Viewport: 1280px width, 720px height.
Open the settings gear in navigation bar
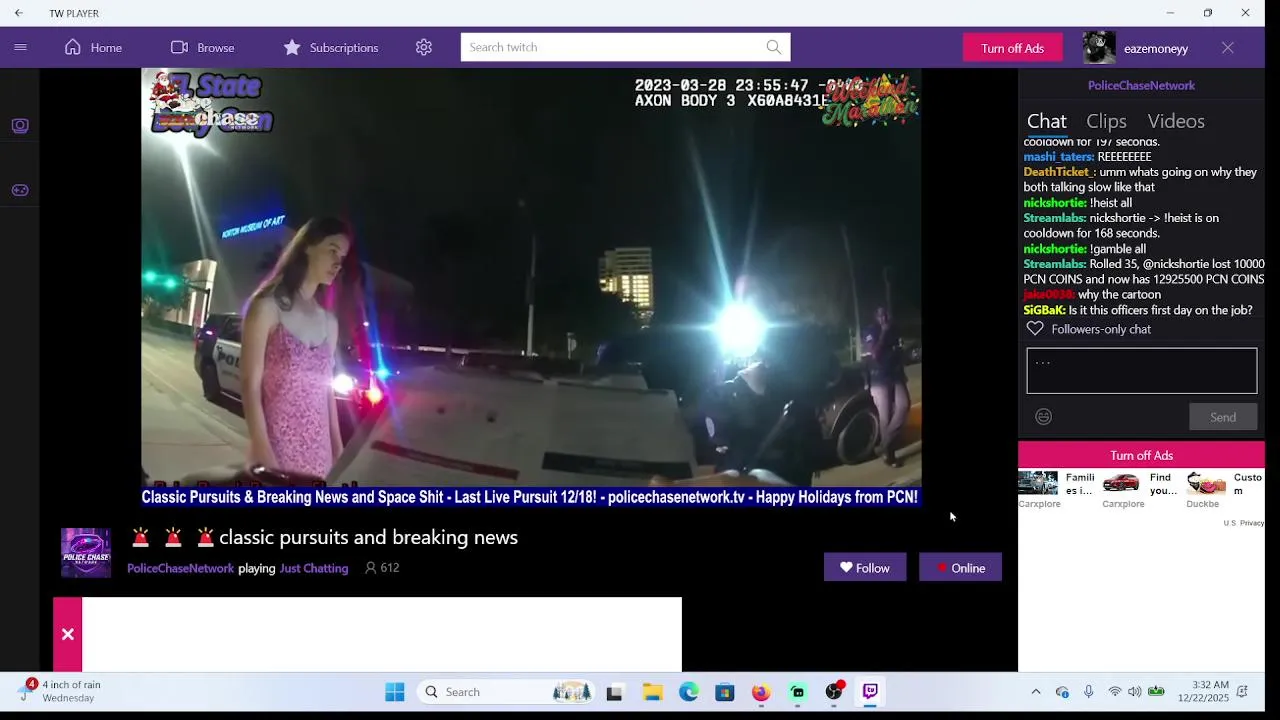click(x=424, y=47)
